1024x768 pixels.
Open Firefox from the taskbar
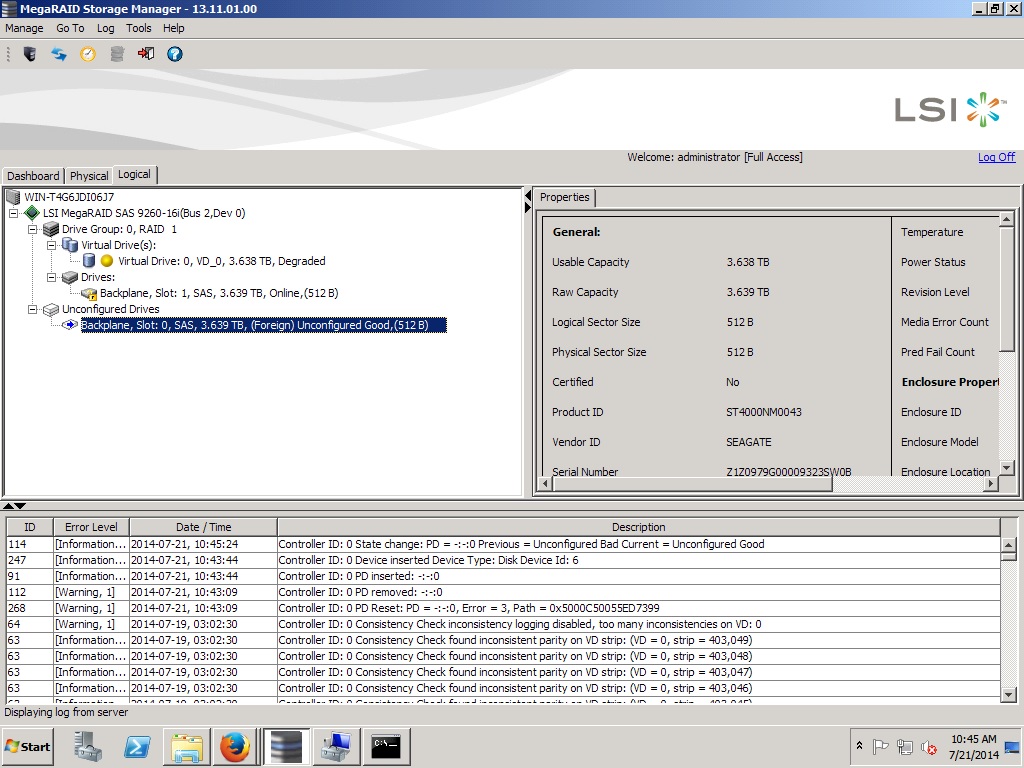click(x=235, y=747)
